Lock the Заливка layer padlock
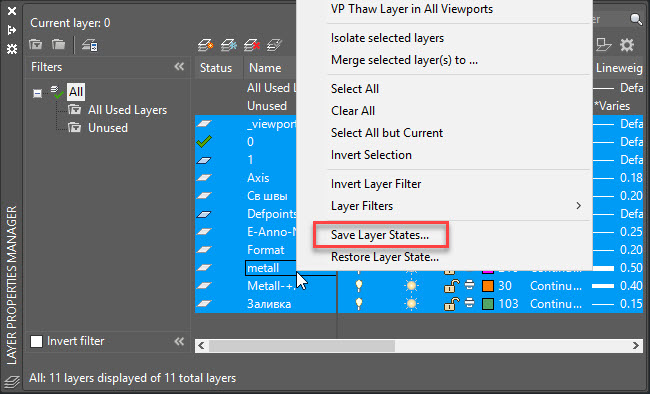650x394 pixels. pos(451,304)
